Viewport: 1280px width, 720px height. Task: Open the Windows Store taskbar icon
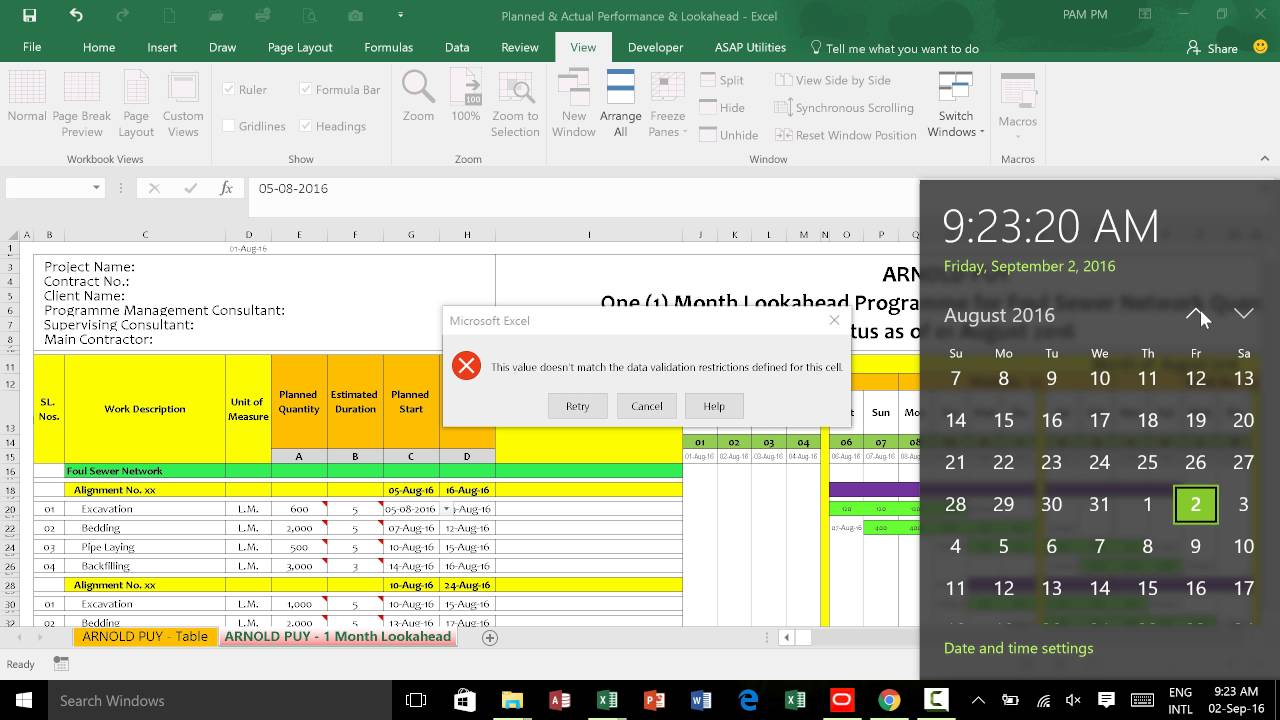pos(465,700)
